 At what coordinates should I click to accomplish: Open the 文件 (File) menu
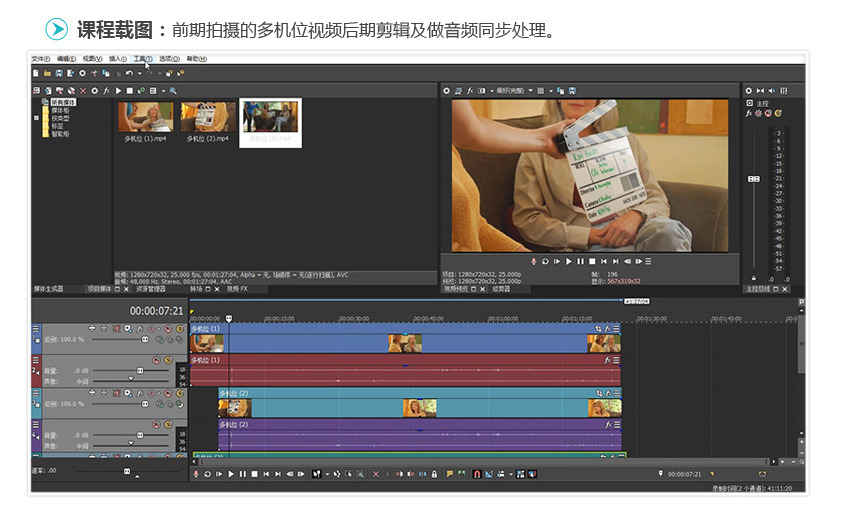41,59
